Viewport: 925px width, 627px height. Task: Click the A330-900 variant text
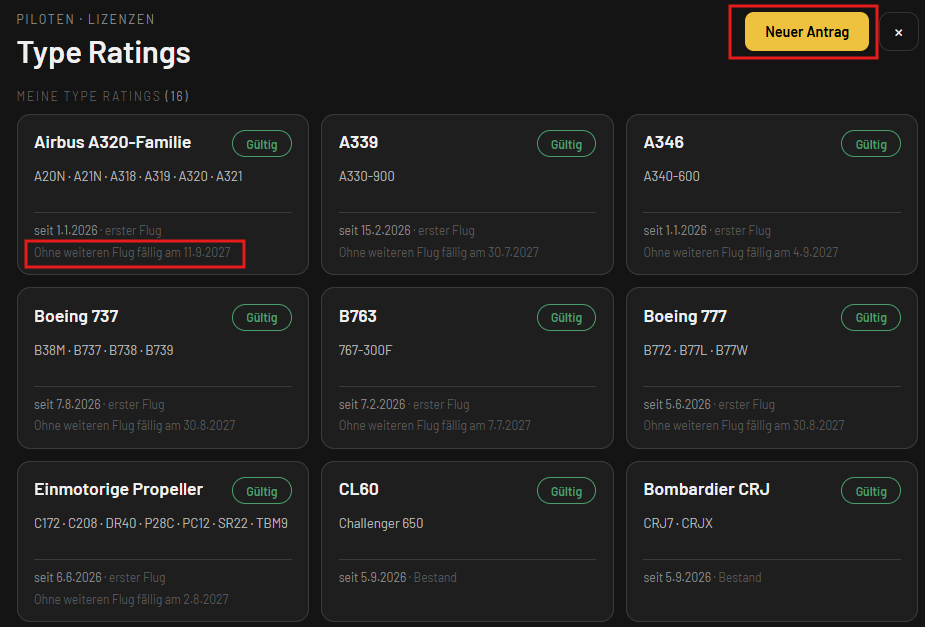click(x=367, y=176)
